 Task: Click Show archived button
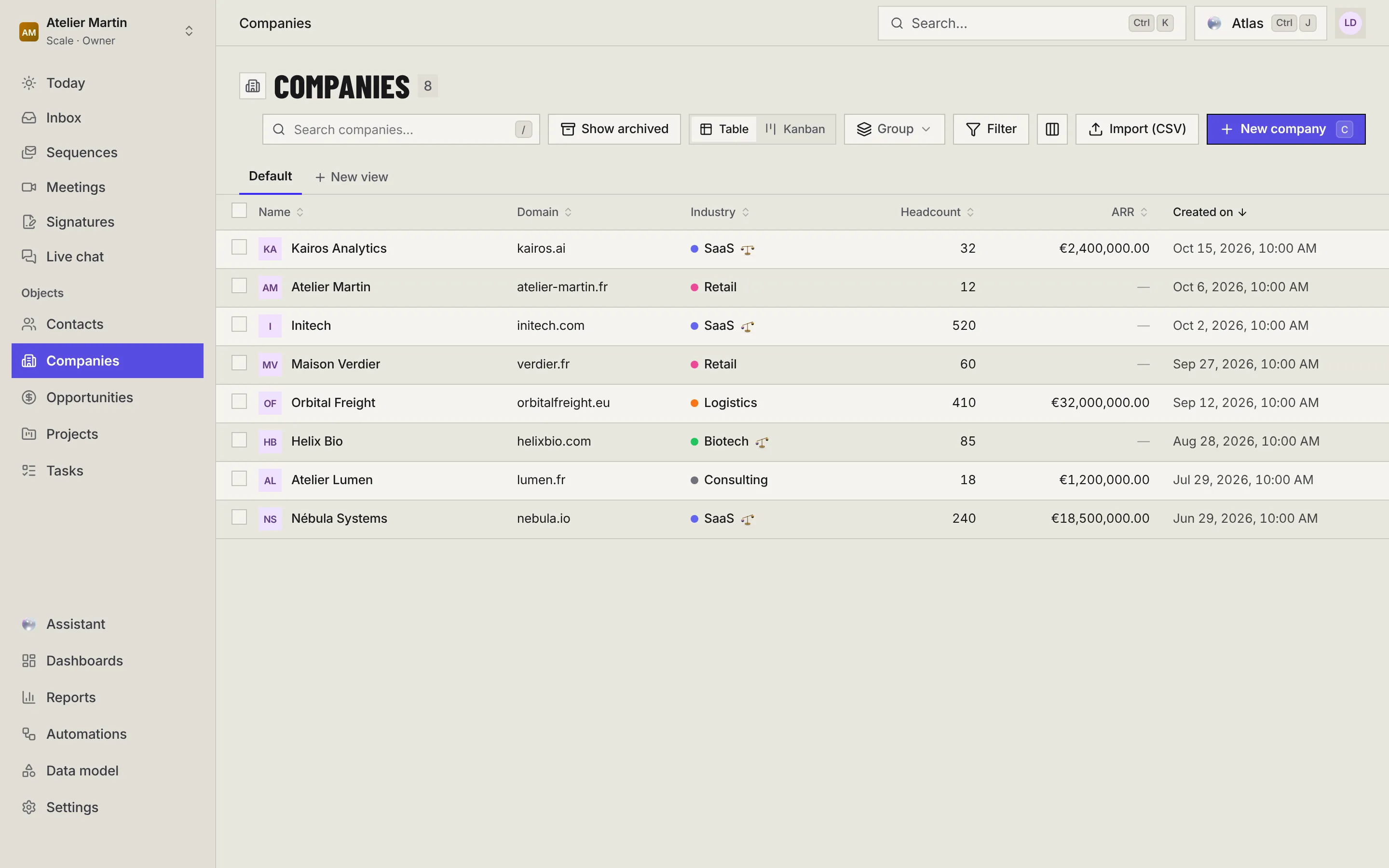pyautogui.click(x=614, y=129)
